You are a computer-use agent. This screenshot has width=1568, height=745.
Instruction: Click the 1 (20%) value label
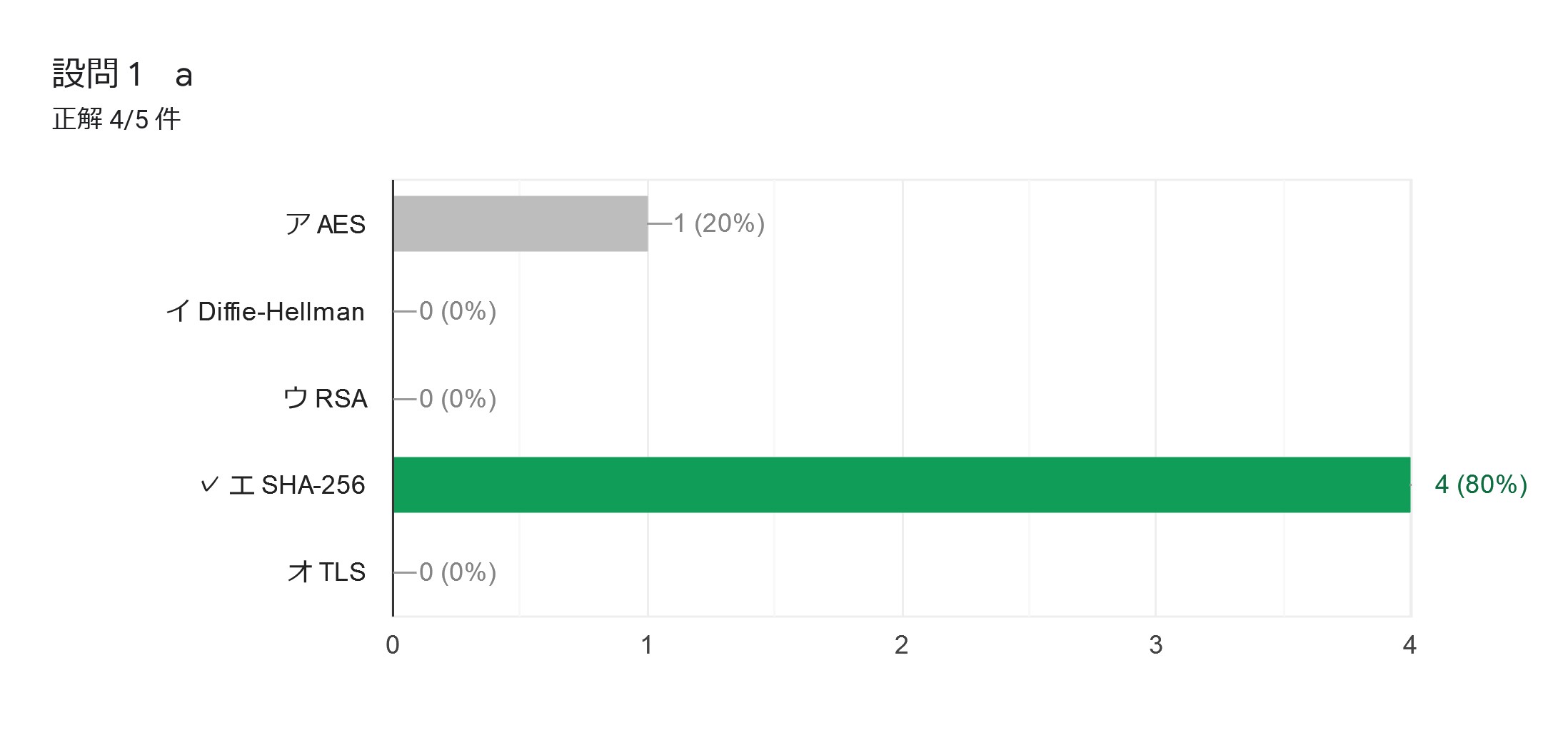pyautogui.click(x=719, y=223)
